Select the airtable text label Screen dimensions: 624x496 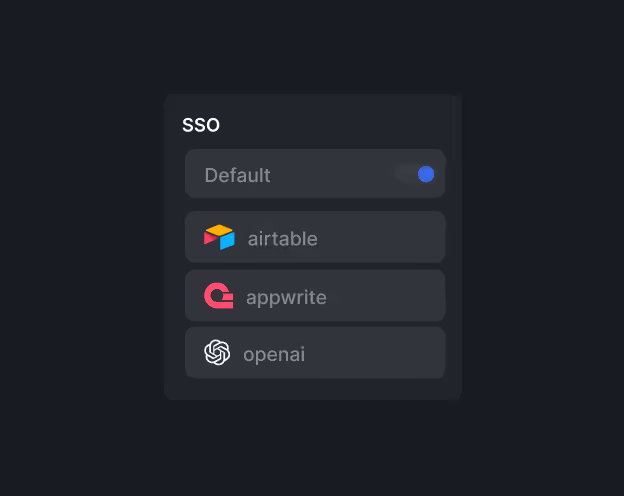pos(282,239)
